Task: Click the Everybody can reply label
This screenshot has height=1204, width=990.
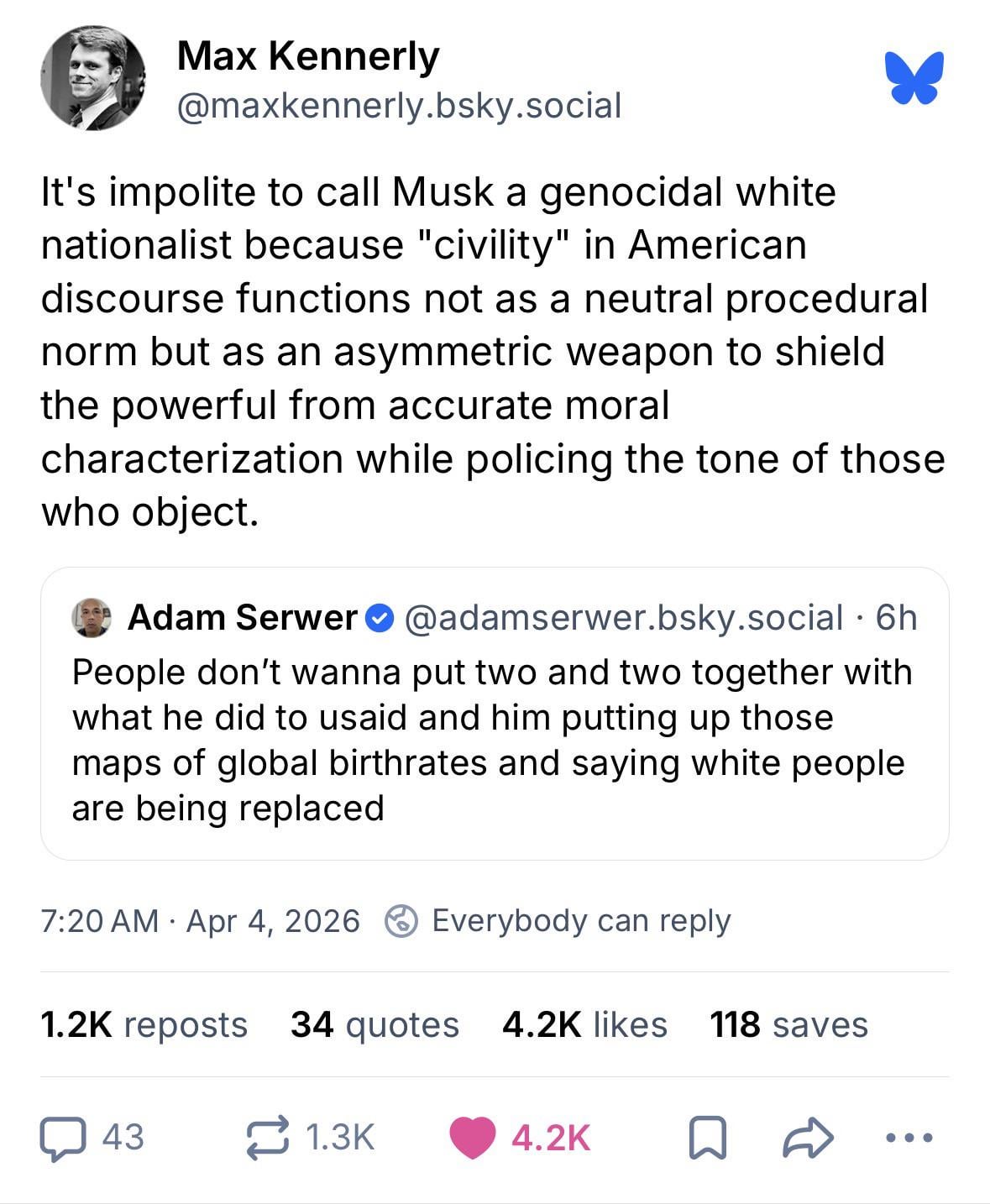Action: 581,921
